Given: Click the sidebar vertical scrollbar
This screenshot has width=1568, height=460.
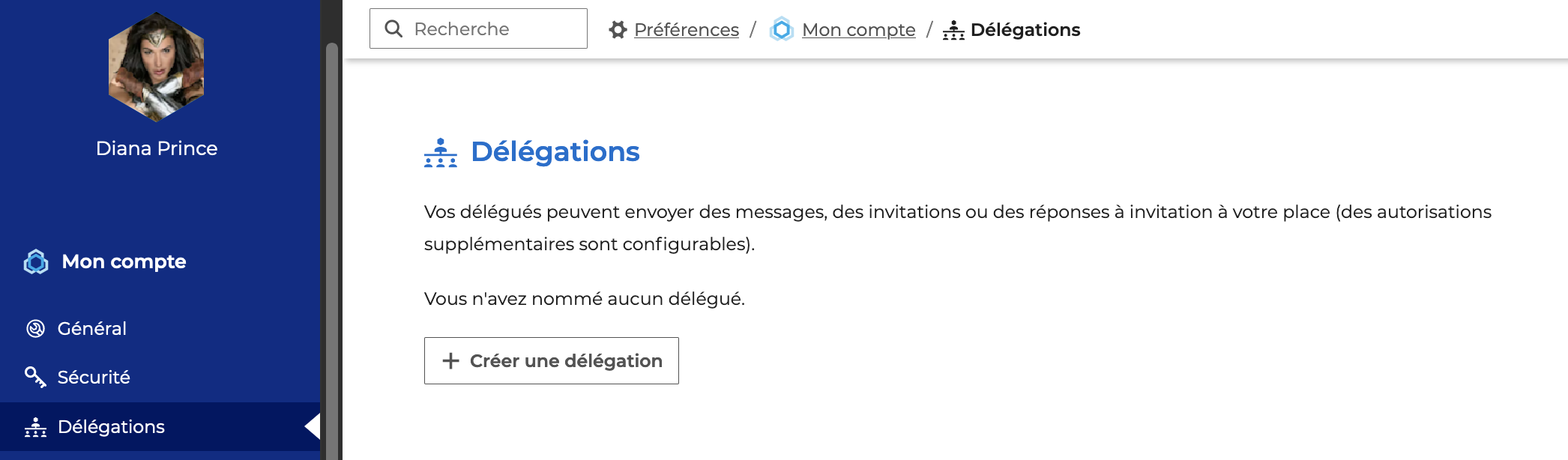Looking at the screenshot, I should click(x=331, y=247).
